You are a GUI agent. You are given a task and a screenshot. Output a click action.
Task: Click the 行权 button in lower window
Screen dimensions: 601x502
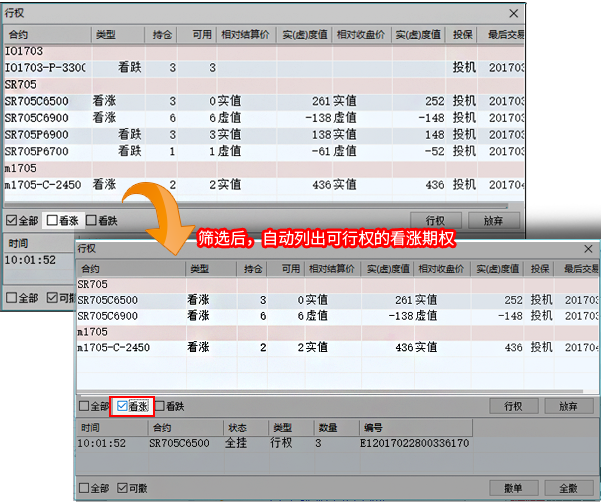point(512,406)
